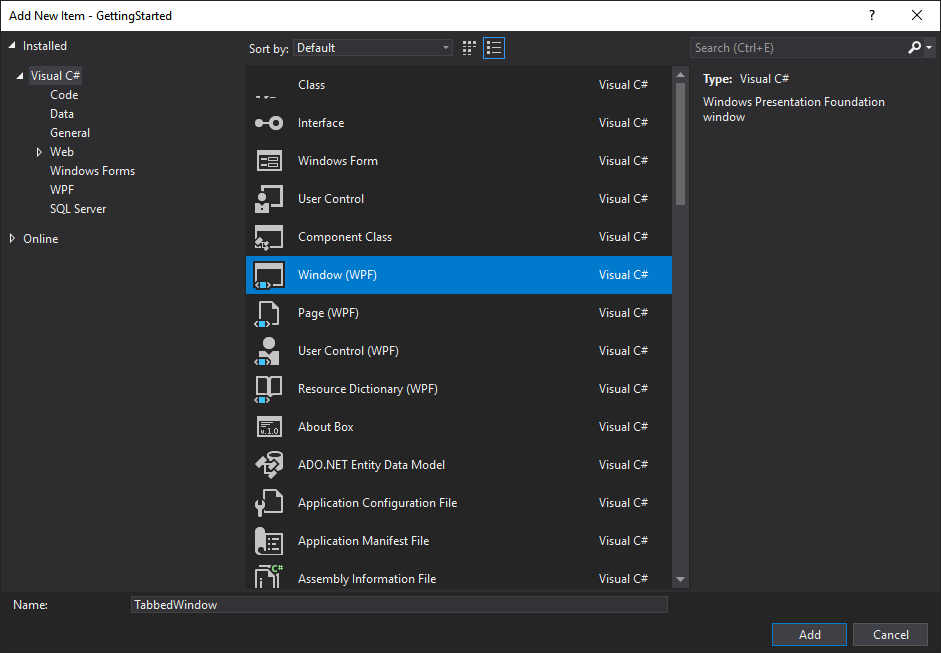Select ADO.NET Entity Data Model icon

[268, 465]
